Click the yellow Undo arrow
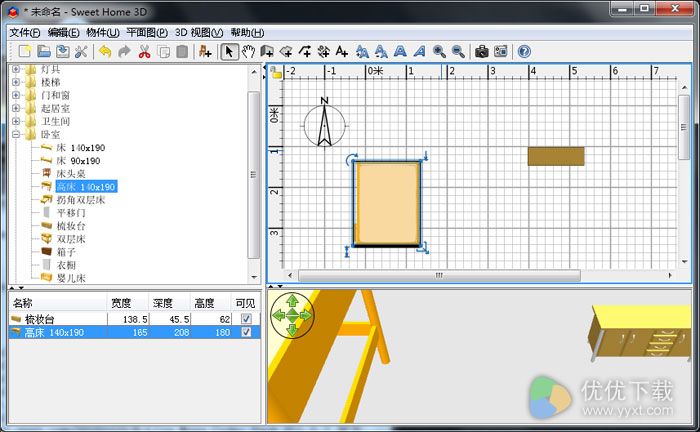 [x=105, y=52]
